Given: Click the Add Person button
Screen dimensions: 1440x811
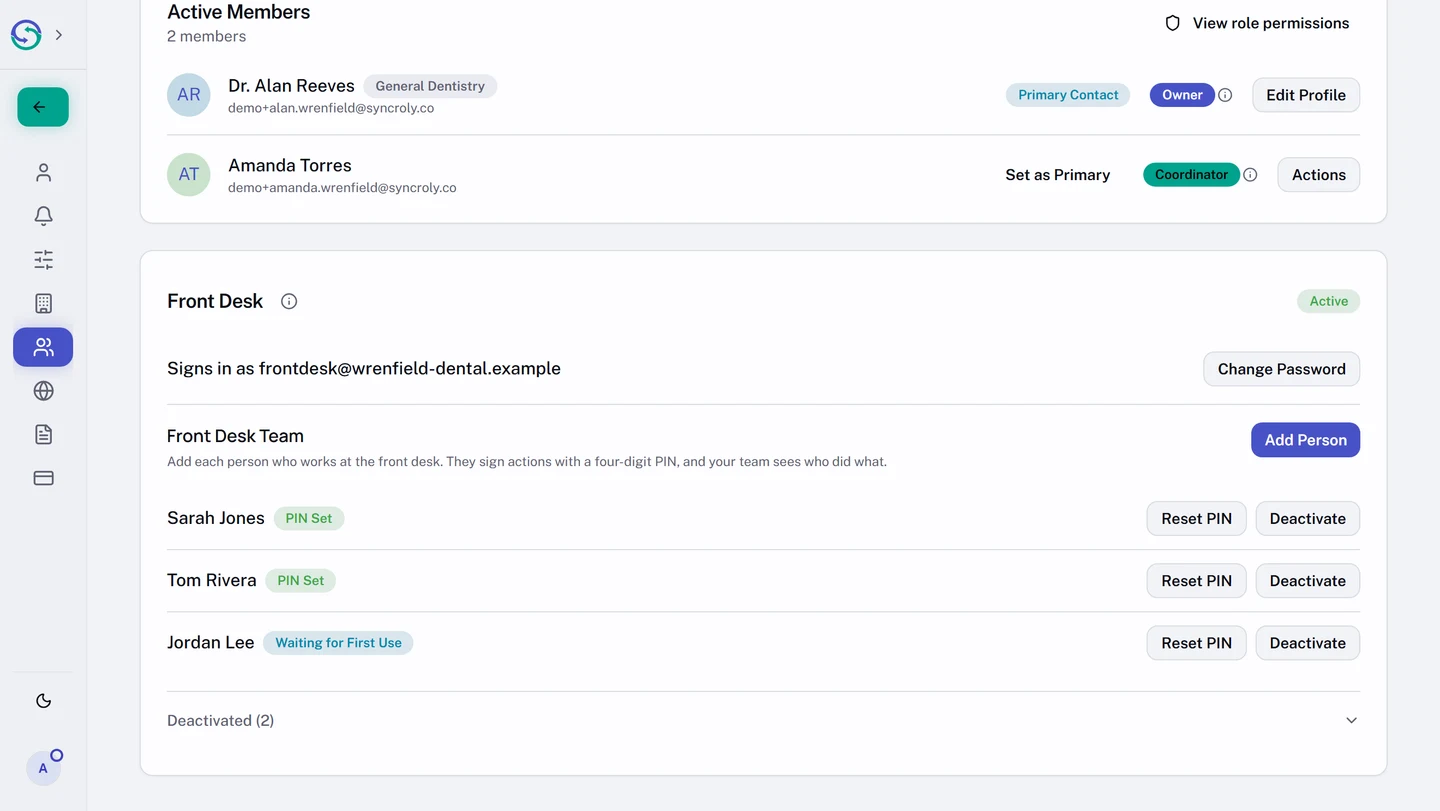Looking at the screenshot, I should [1305, 440].
